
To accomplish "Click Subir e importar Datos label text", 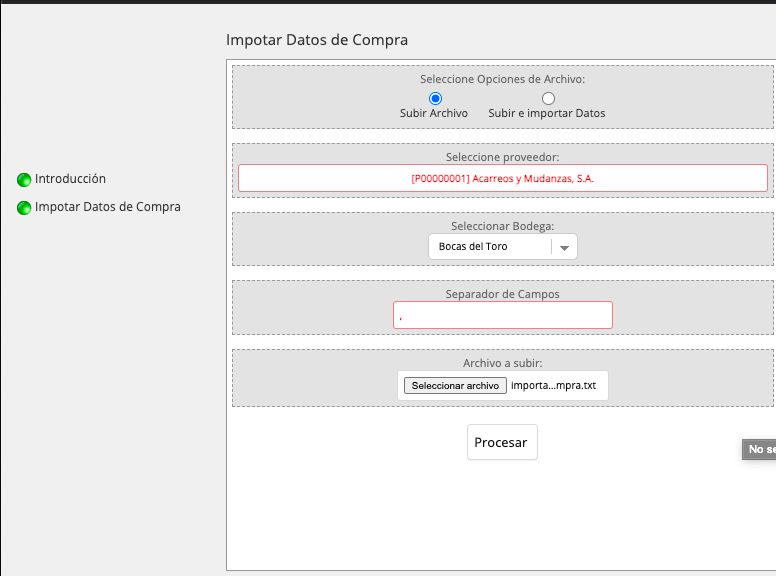I will [x=547, y=113].
